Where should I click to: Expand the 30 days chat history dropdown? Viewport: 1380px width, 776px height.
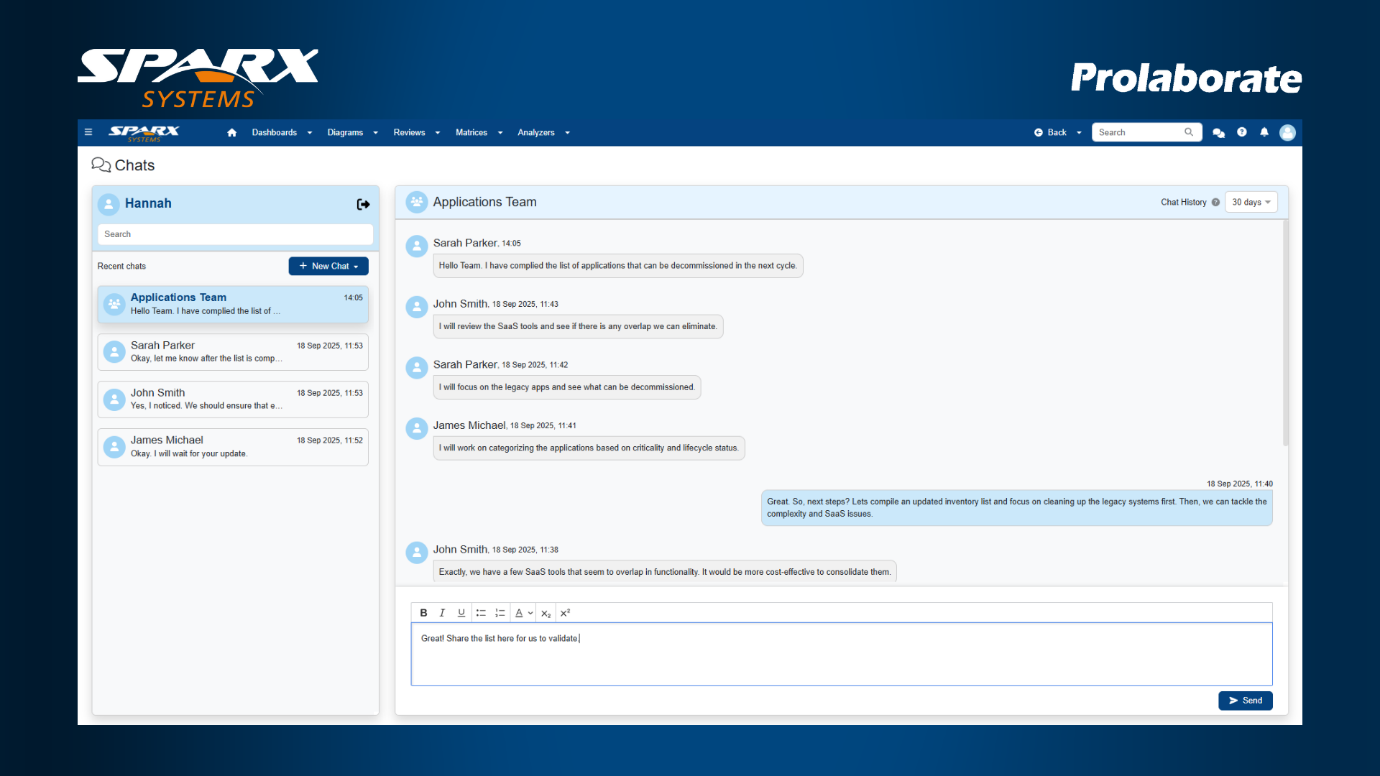click(1252, 202)
